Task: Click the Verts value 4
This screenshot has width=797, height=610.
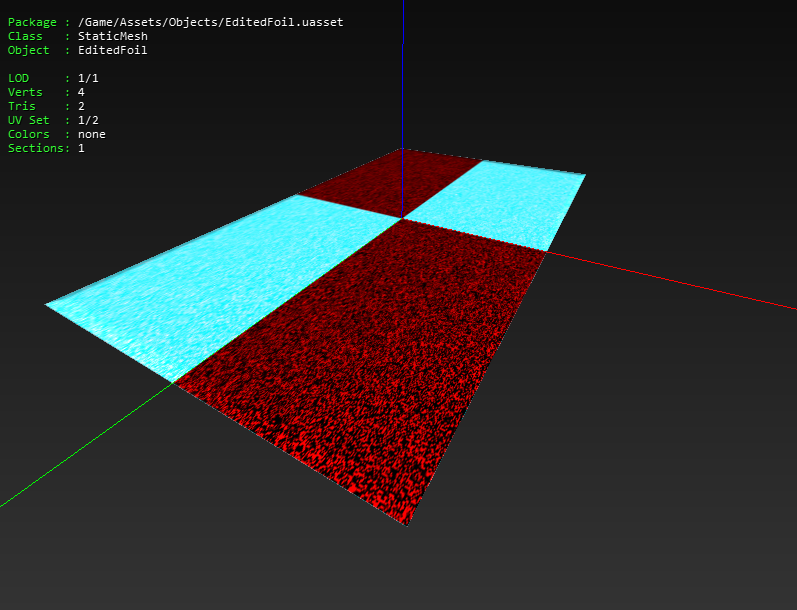Action: pyautogui.click(x=81, y=92)
